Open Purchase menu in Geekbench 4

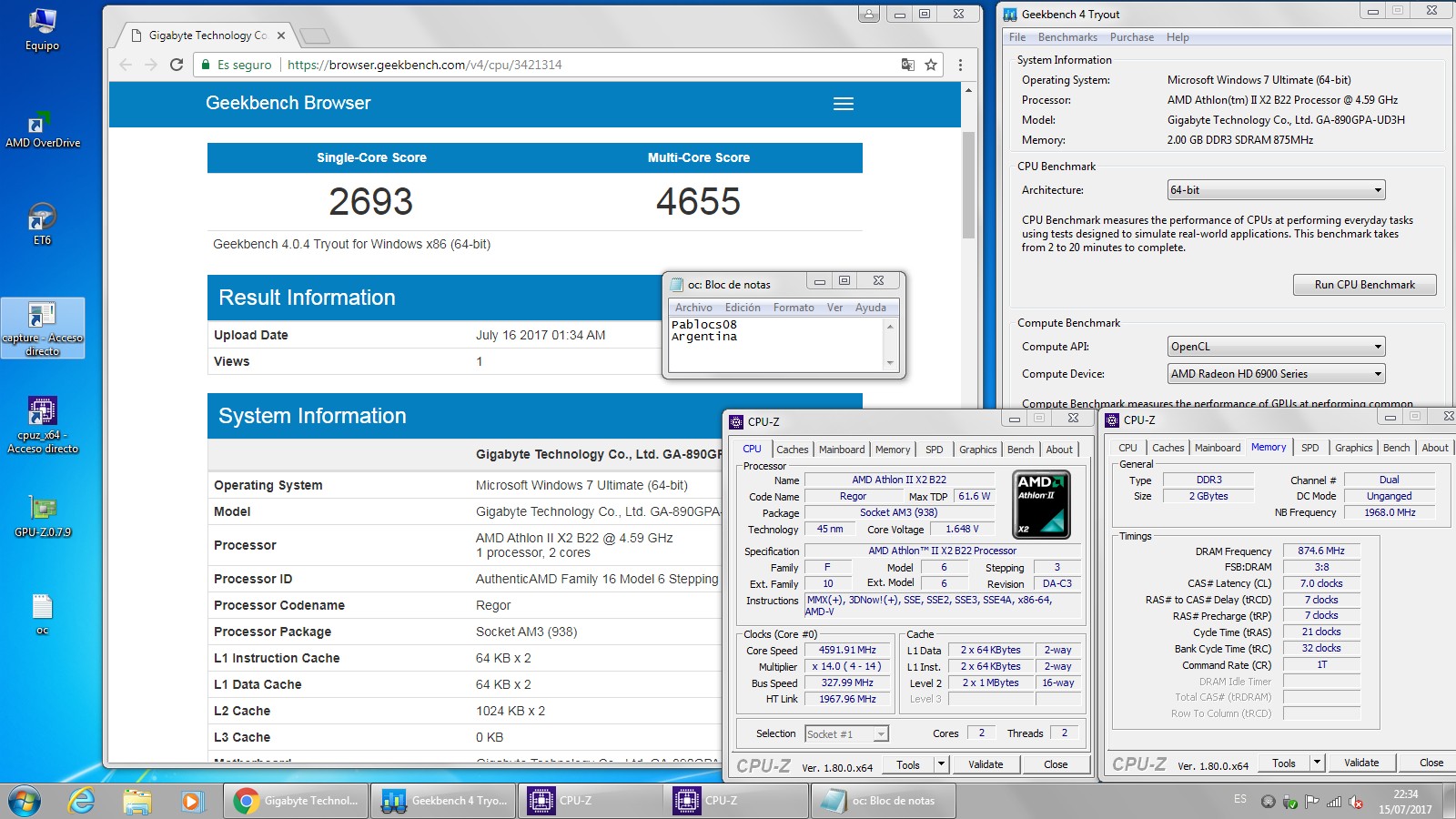click(1132, 37)
